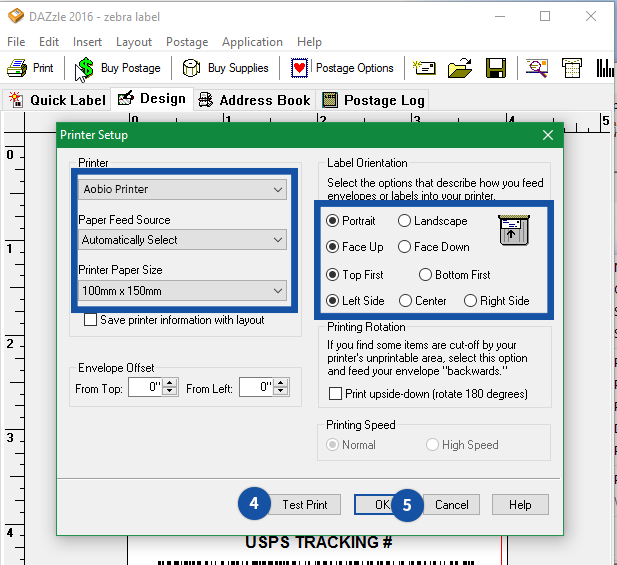Click the magnifier print preview icon

point(537,68)
